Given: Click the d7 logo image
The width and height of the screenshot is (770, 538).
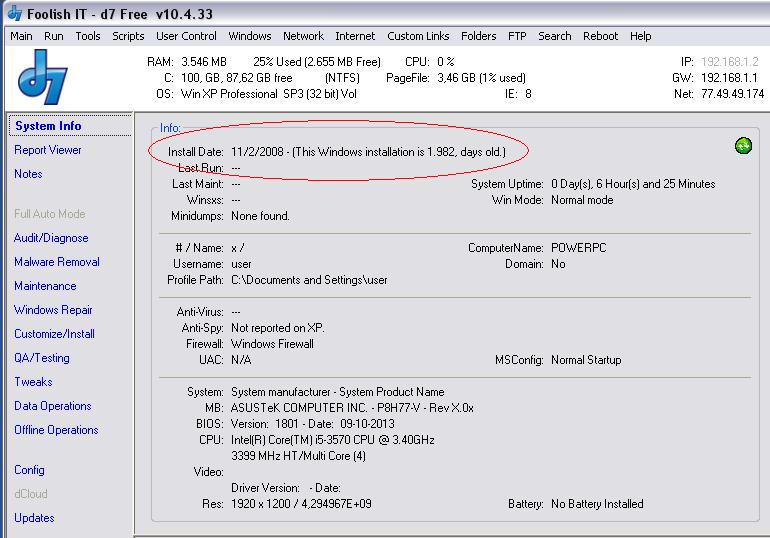Looking at the screenshot, I should click(42, 77).
